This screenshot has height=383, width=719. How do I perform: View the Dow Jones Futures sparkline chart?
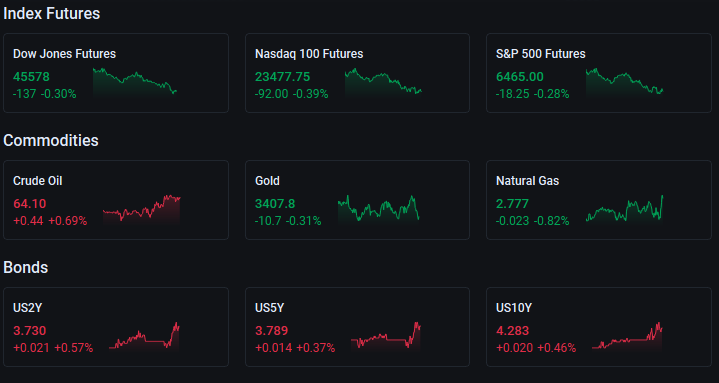[135, 83]
